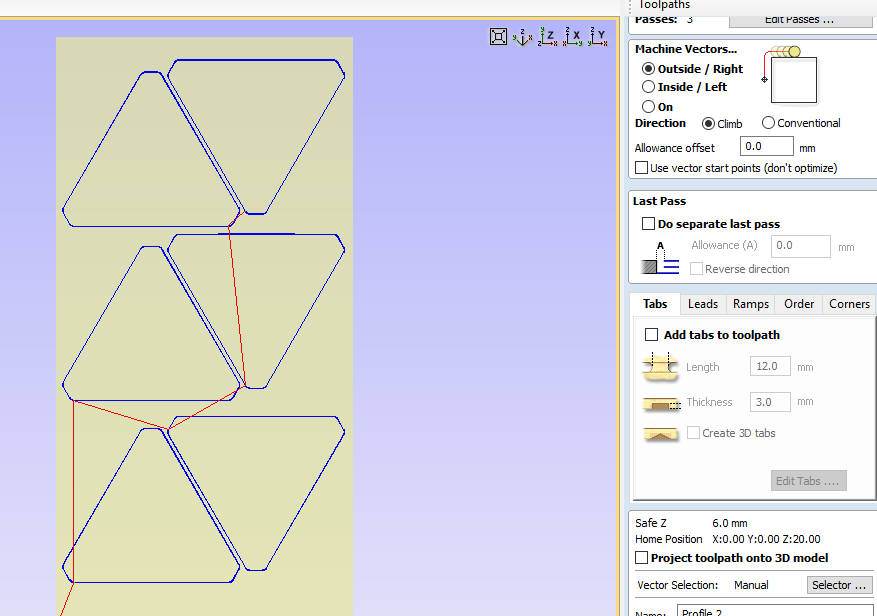Click the machine vectors preview diagram

click(790, 75)
